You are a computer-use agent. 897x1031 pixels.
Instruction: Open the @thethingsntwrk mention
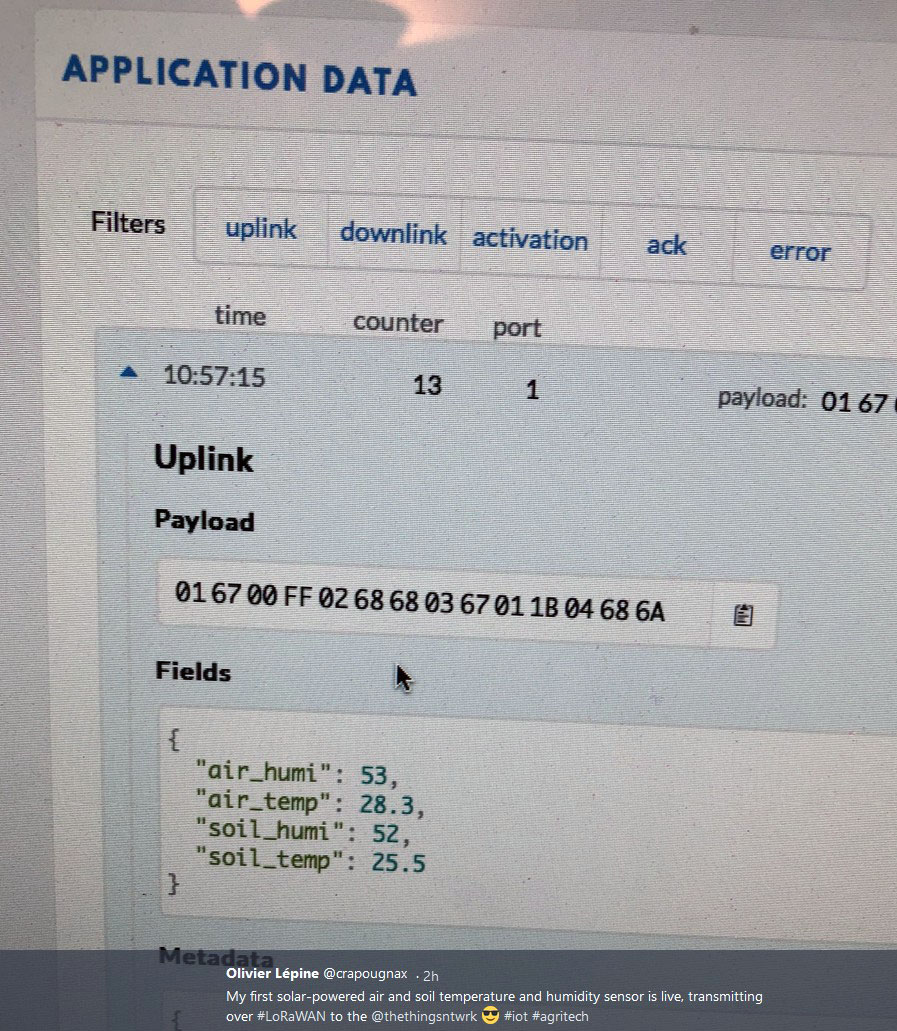424,1016
